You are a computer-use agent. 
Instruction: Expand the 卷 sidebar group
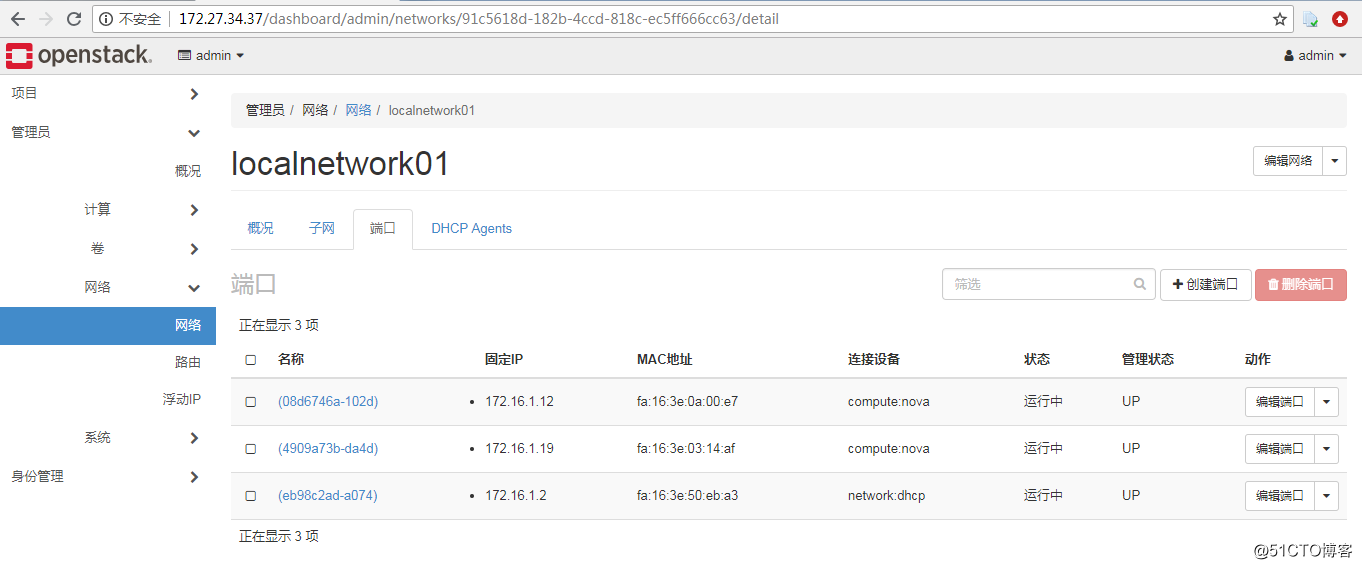pos(108,248)
